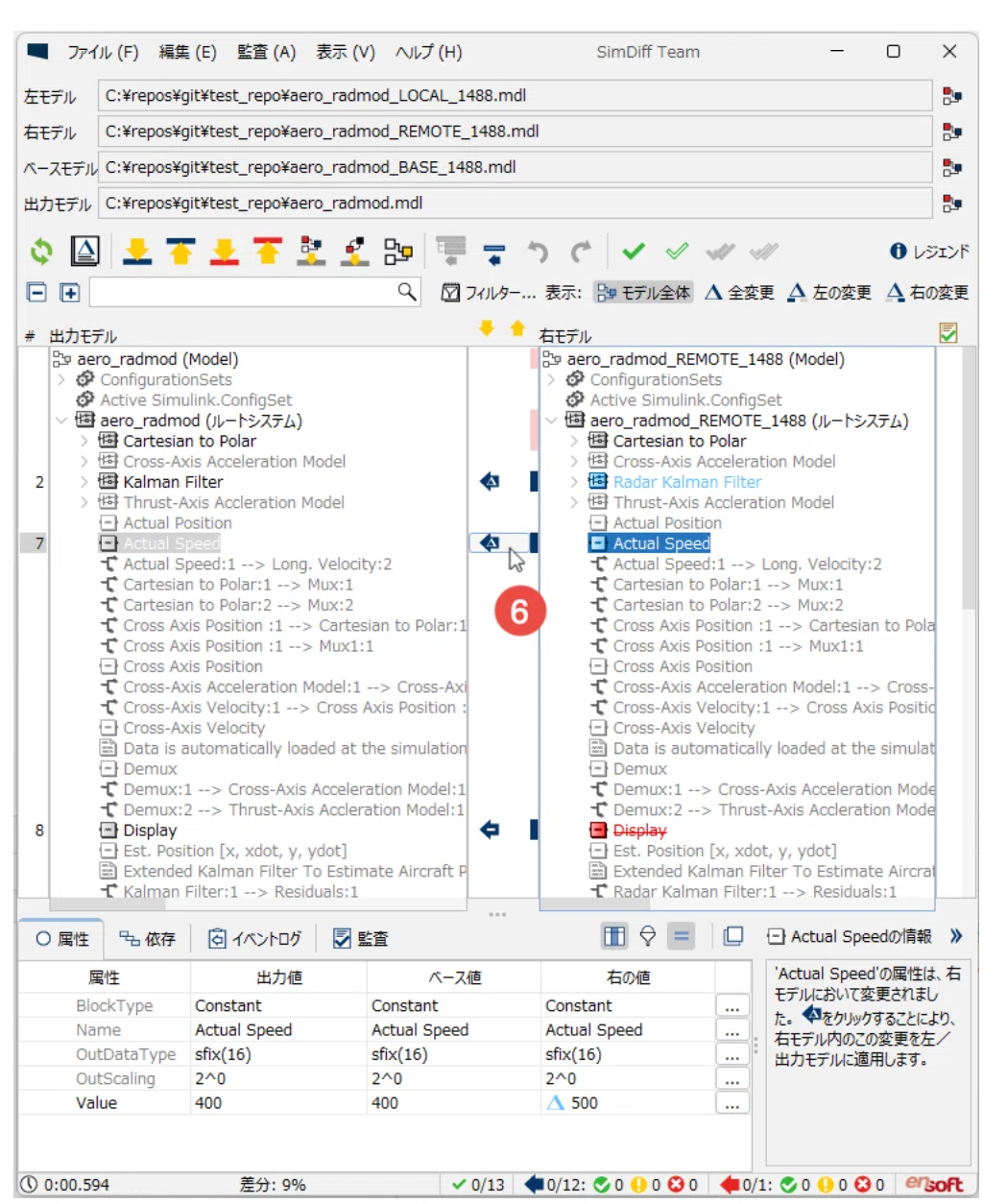Click the solid green checkmark toolbar icon
The image size is (983, 1204).
634,252
